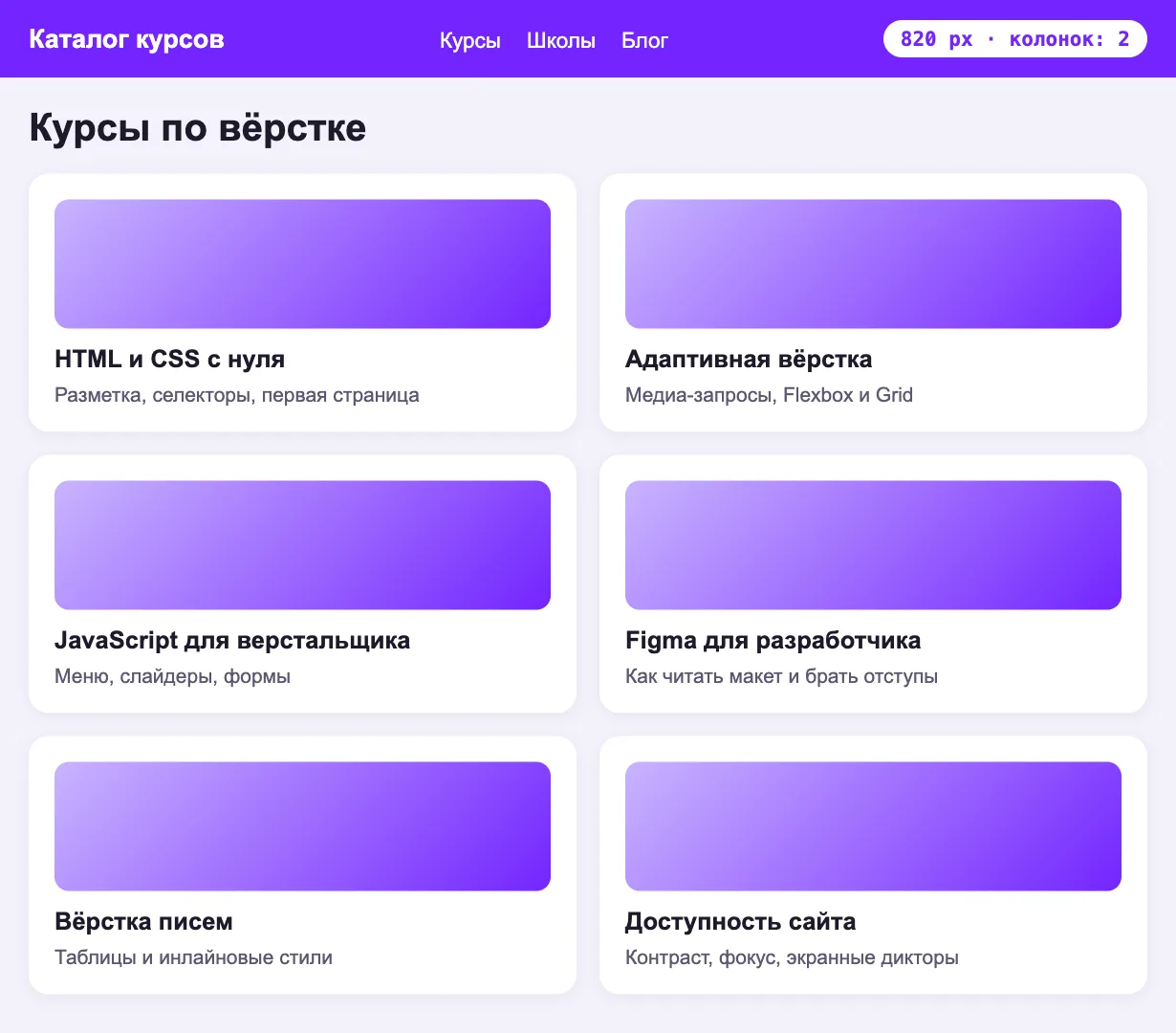Click text "Разметка, селекторы, первая страница"
The height and width of the screenshot is (1033, 1176).
[237, 395]
